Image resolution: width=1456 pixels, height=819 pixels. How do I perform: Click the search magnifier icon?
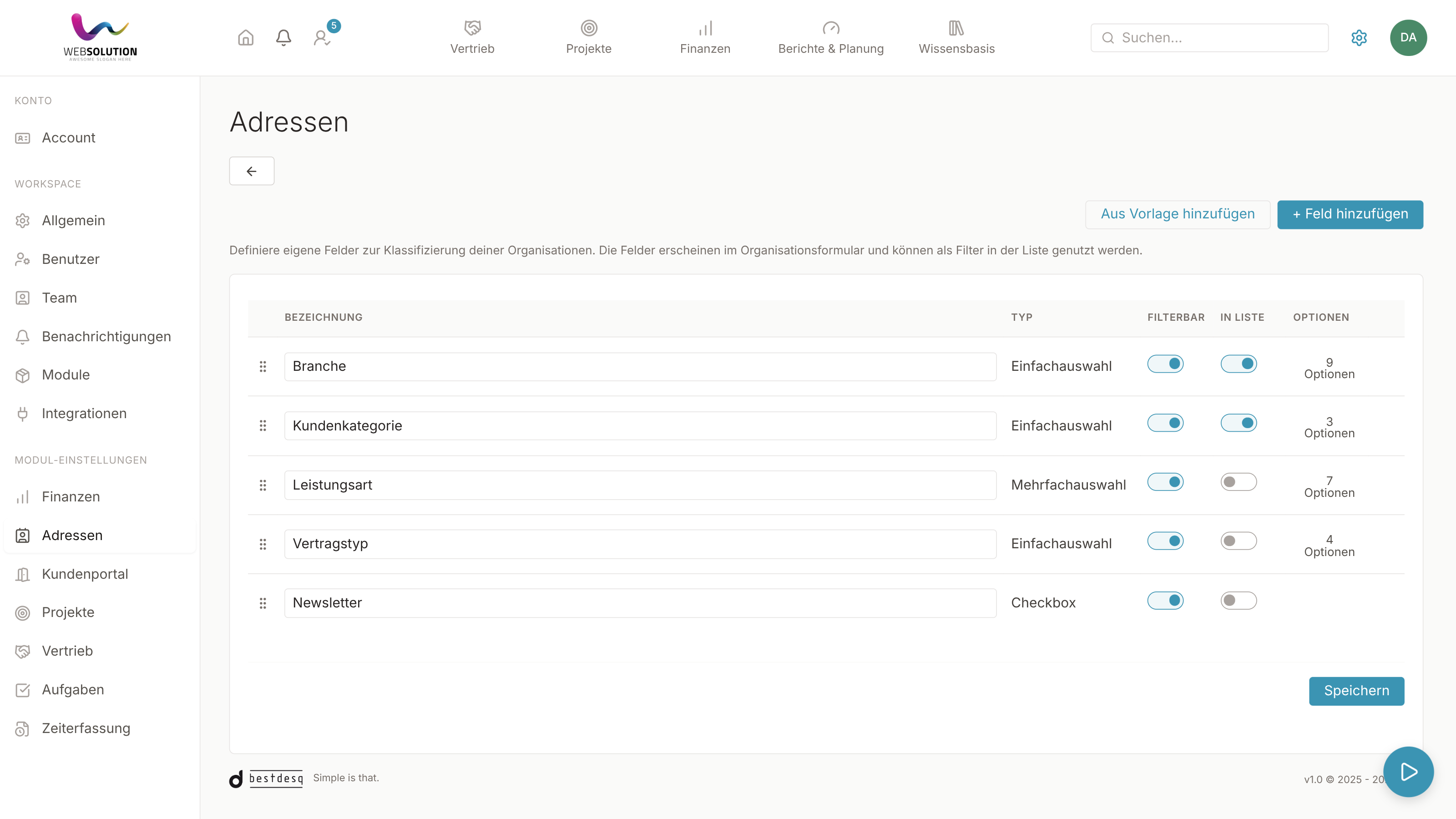click(x=1108, y=38)
